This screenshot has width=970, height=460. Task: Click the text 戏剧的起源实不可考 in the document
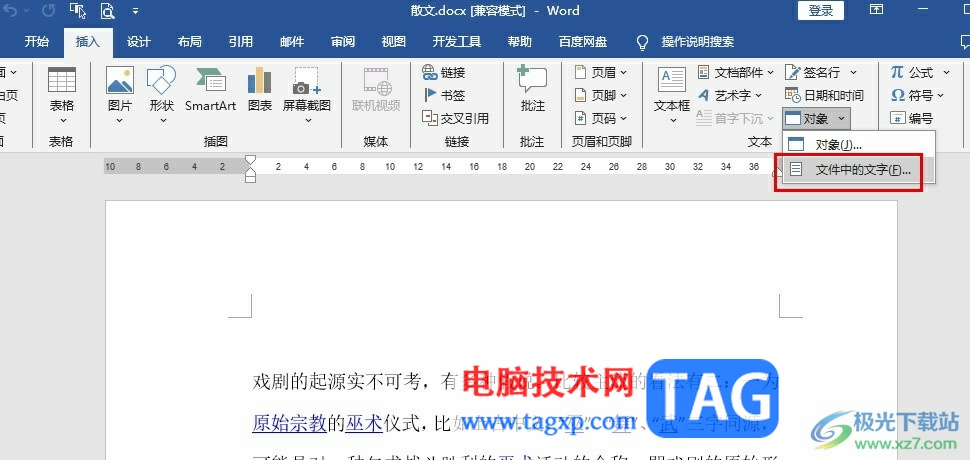point(336,382)
